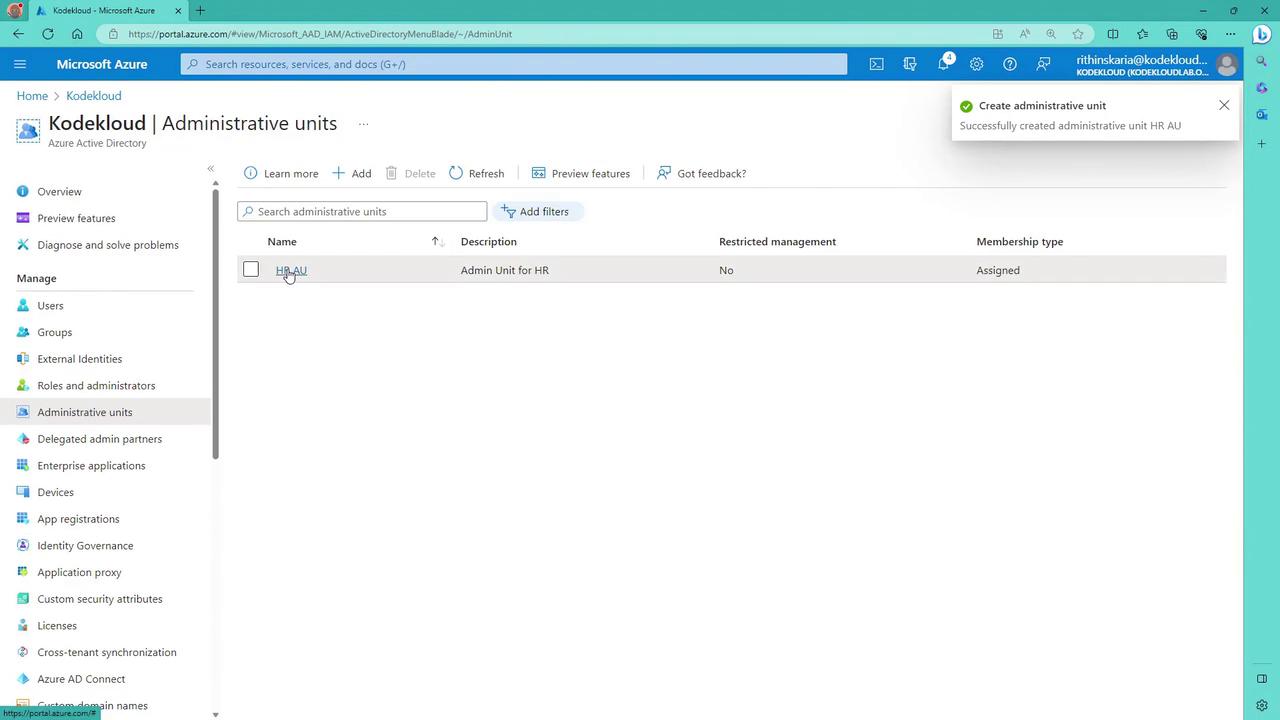Navigate to Groups
Image resolution: width=1280 pixels, height=720 pixels.
54,332
